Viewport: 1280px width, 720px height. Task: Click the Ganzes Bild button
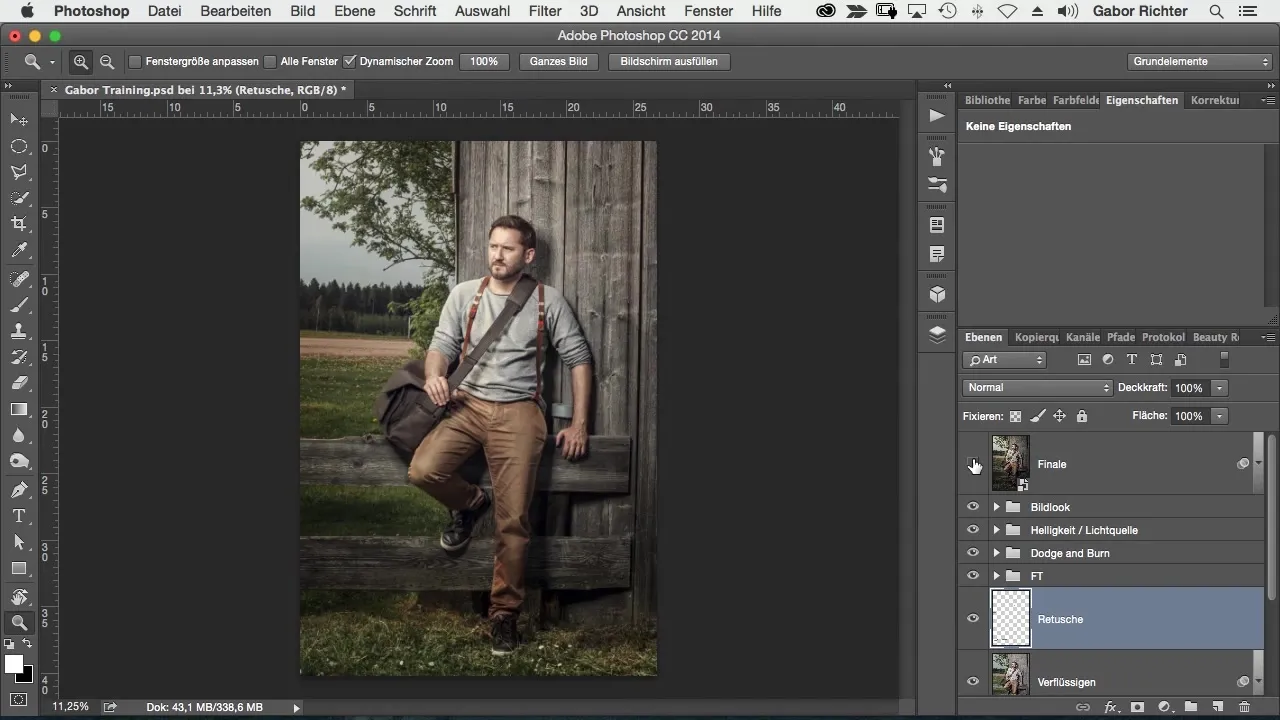tap(558, 62)
